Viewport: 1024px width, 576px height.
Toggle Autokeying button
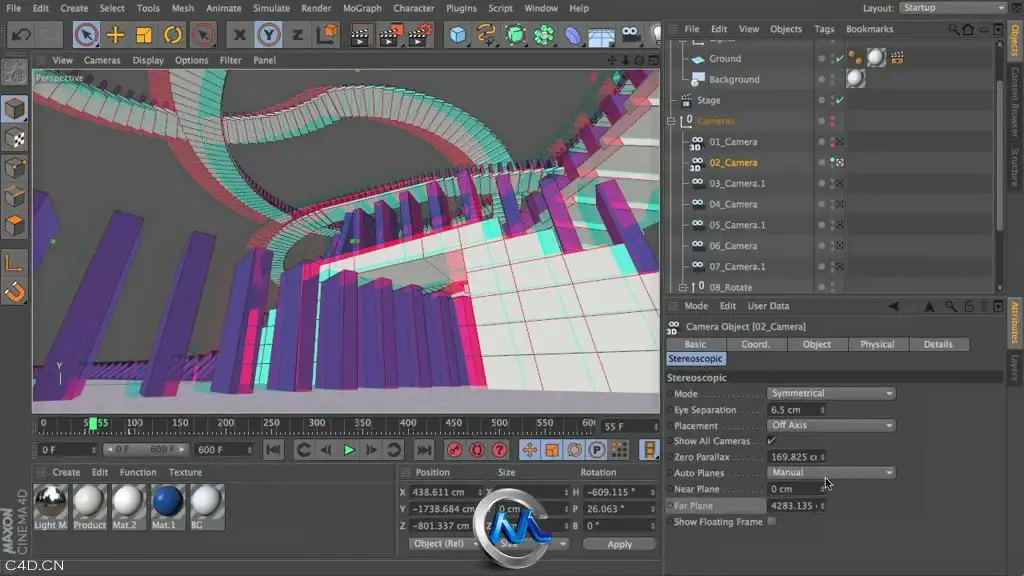pyautogui.click(x=477, y=449)
